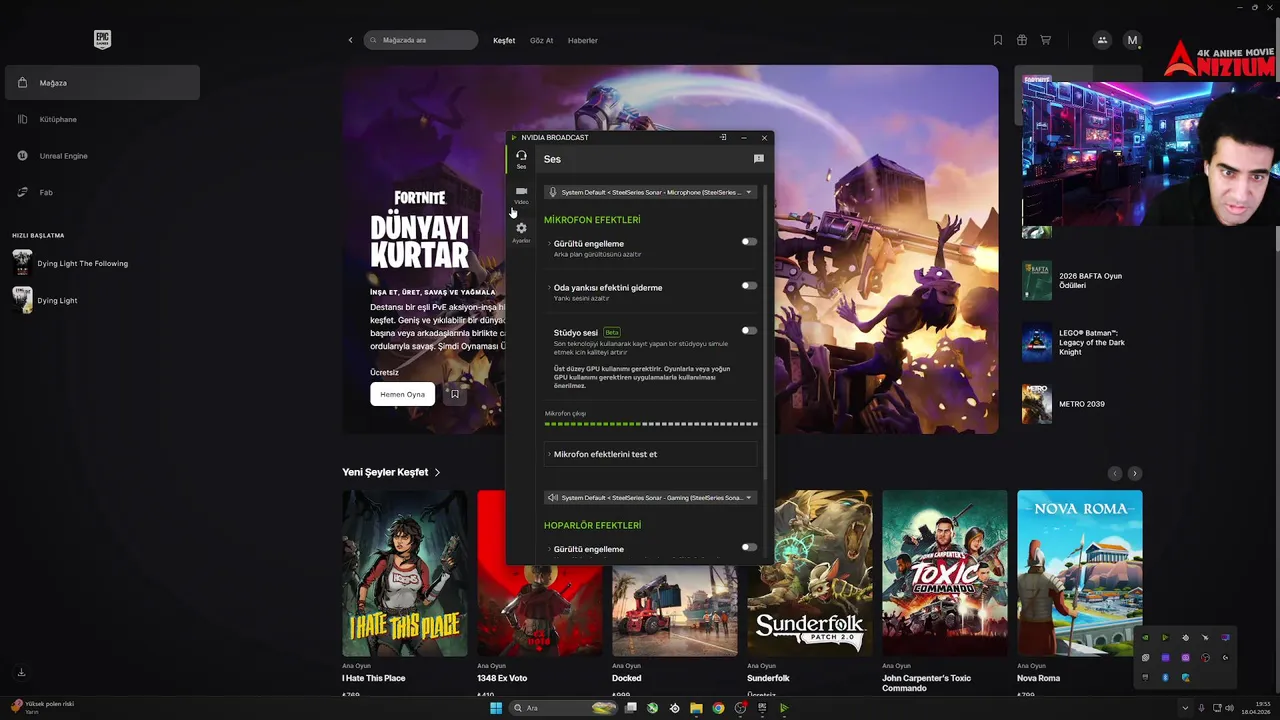Open the Ses (audio) tab in NVIDIA Broadcast

coord(521,158)
